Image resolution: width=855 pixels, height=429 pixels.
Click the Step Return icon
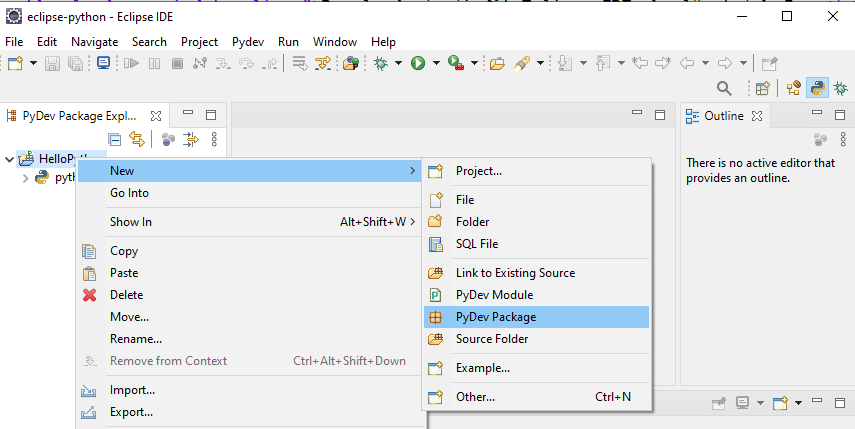coord(269,63)
